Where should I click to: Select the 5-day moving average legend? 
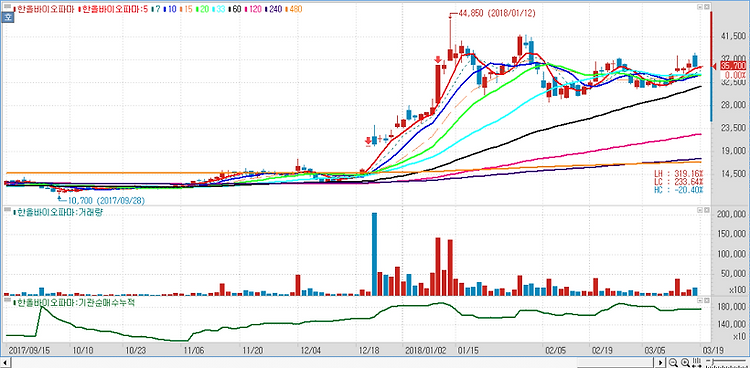pyautogui.click(x=113, y=9)
